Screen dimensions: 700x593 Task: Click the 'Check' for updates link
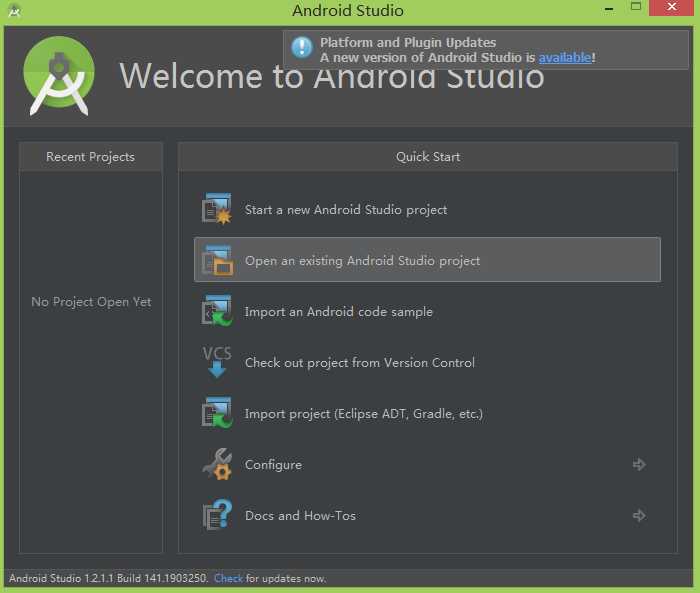(229, 578)
